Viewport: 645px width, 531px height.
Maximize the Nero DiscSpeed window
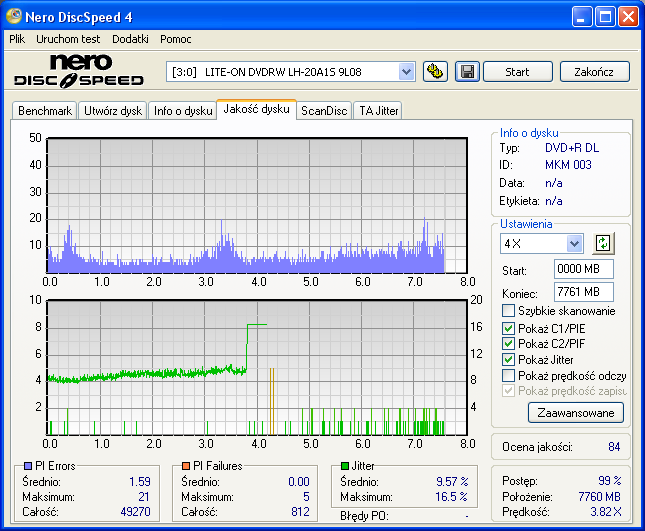coord(605,17)
